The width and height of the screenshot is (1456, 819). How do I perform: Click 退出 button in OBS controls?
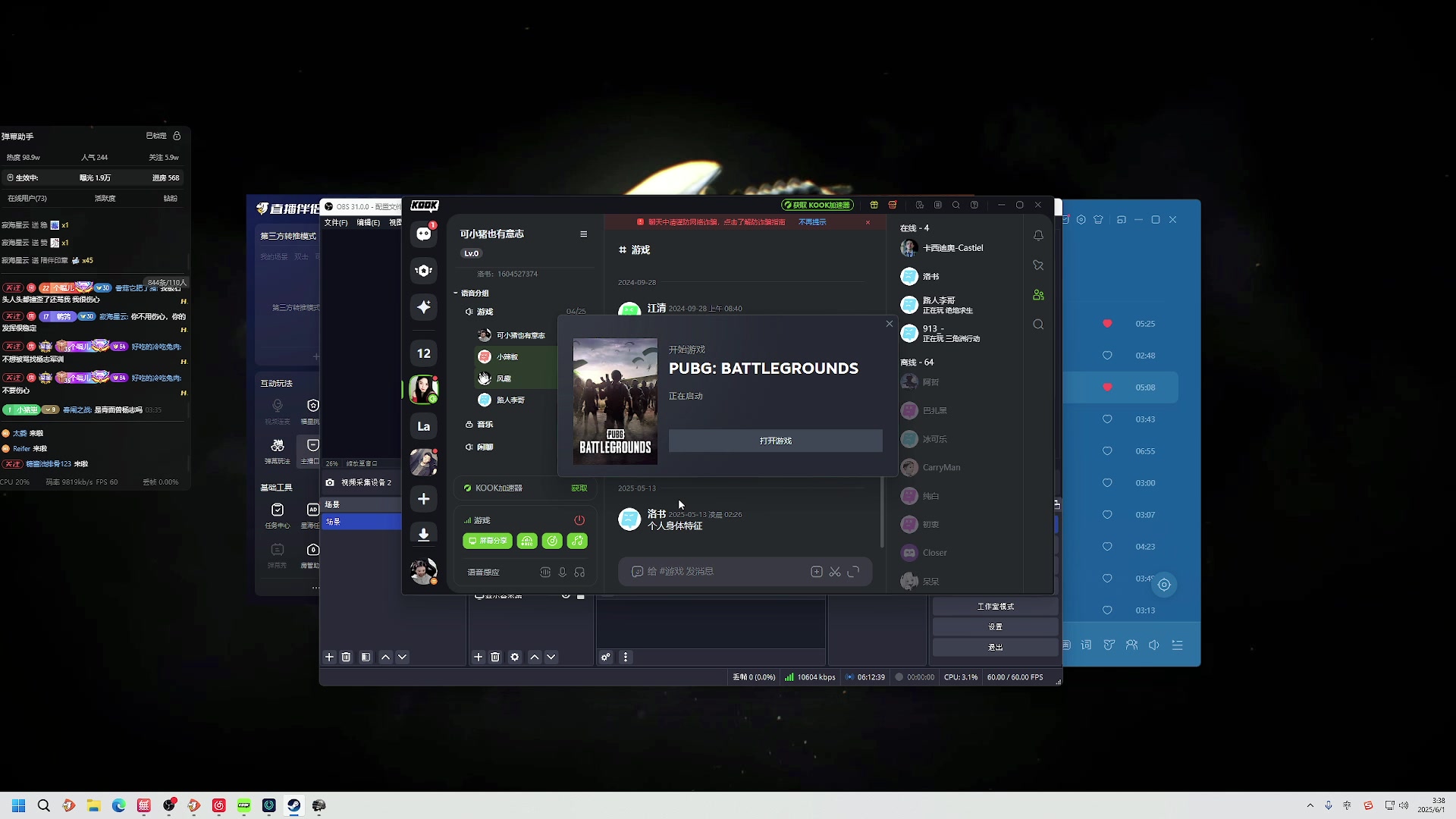pyautogui.click(x=995, y=648)
